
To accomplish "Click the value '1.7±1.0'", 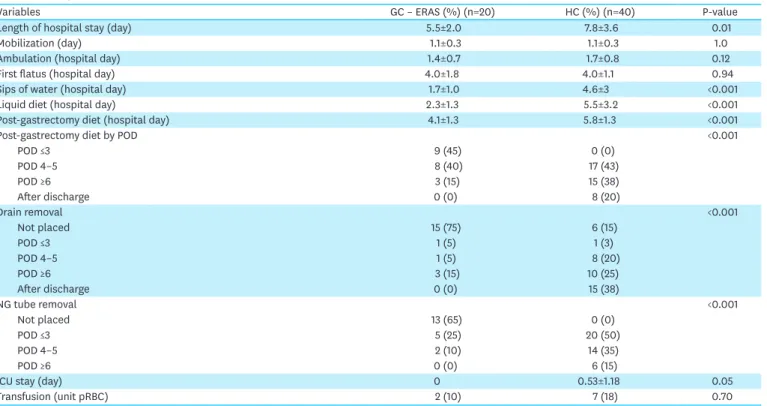I will pos(443,90).
